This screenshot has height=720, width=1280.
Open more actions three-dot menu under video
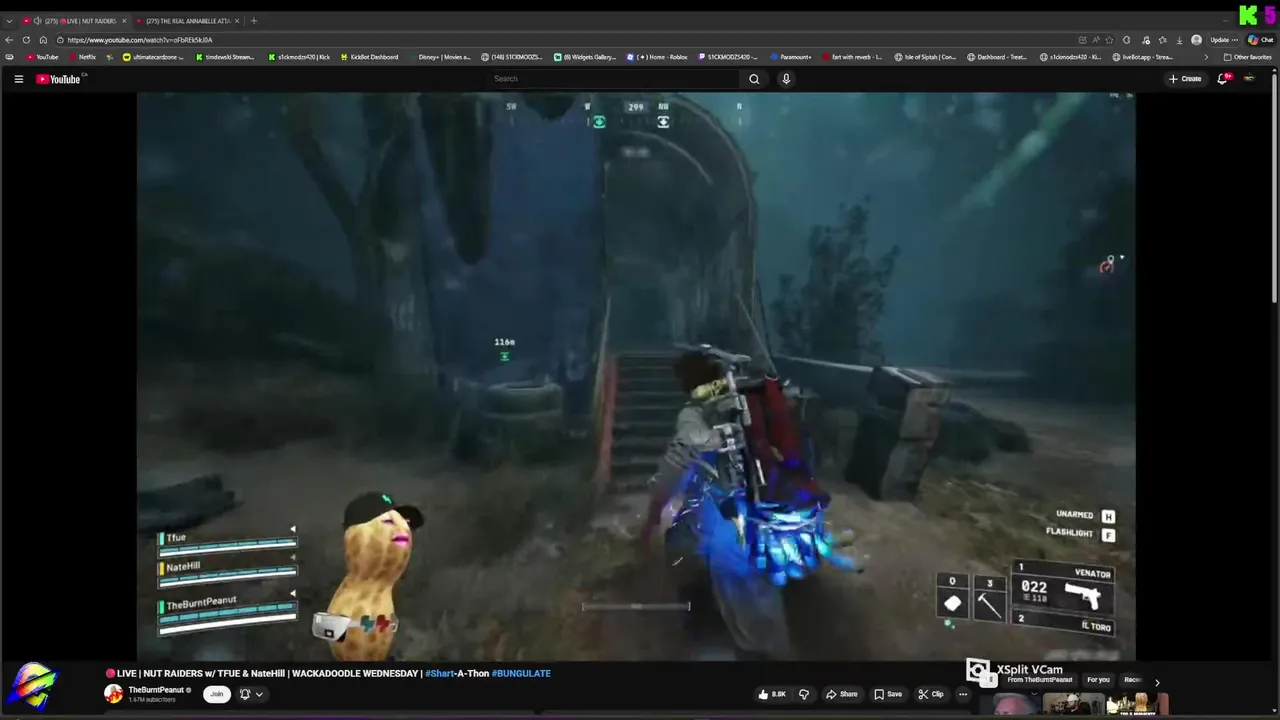963,694
